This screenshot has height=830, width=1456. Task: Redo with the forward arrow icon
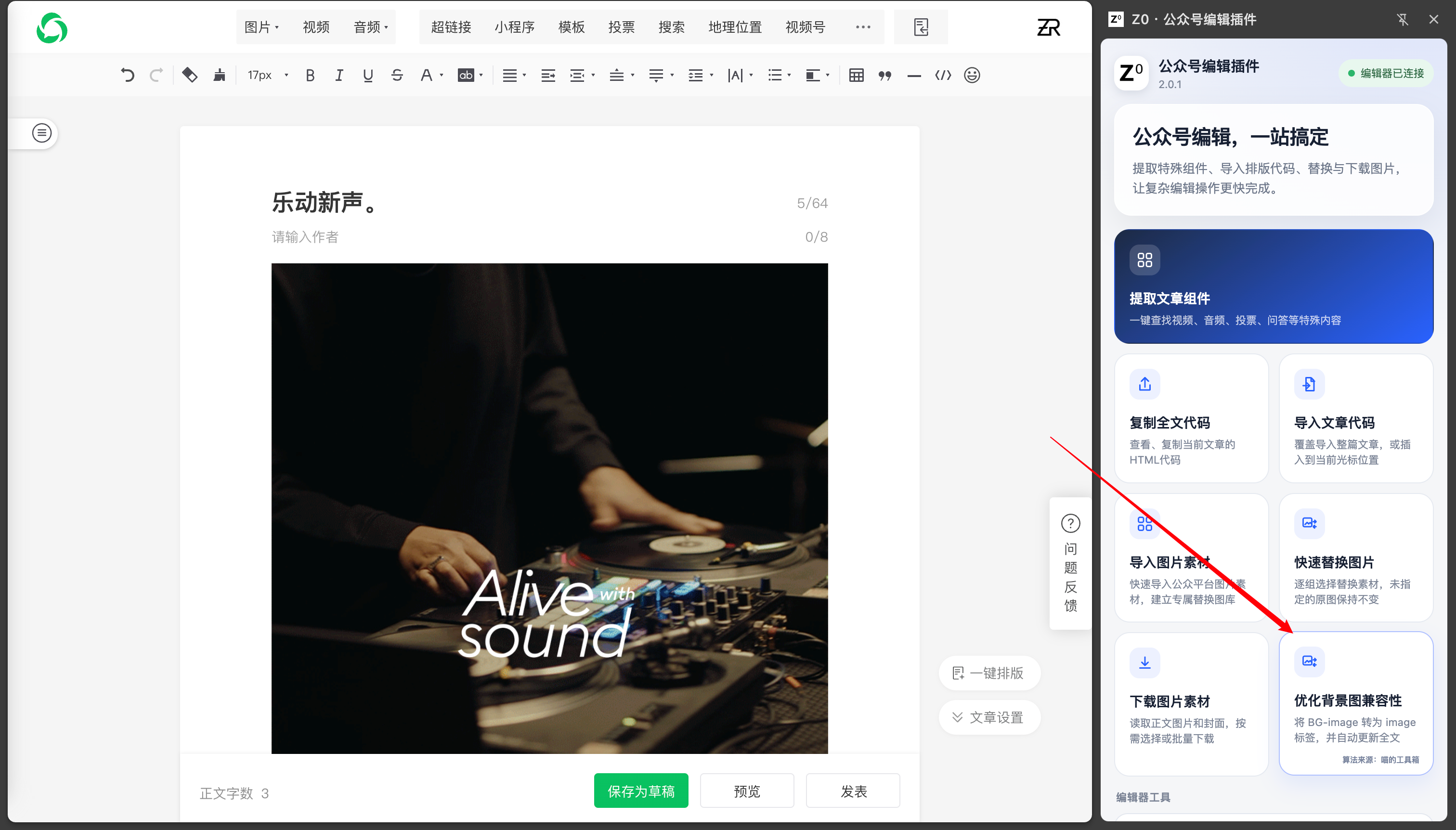pos(156,75)
